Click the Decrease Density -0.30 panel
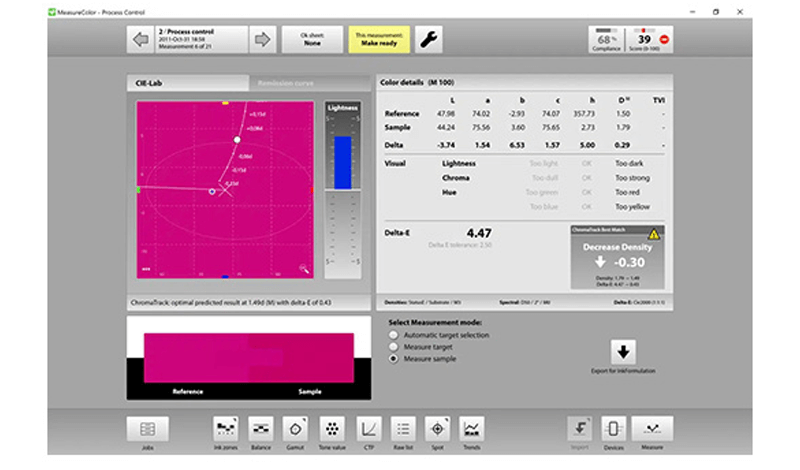 coord(617,258)
